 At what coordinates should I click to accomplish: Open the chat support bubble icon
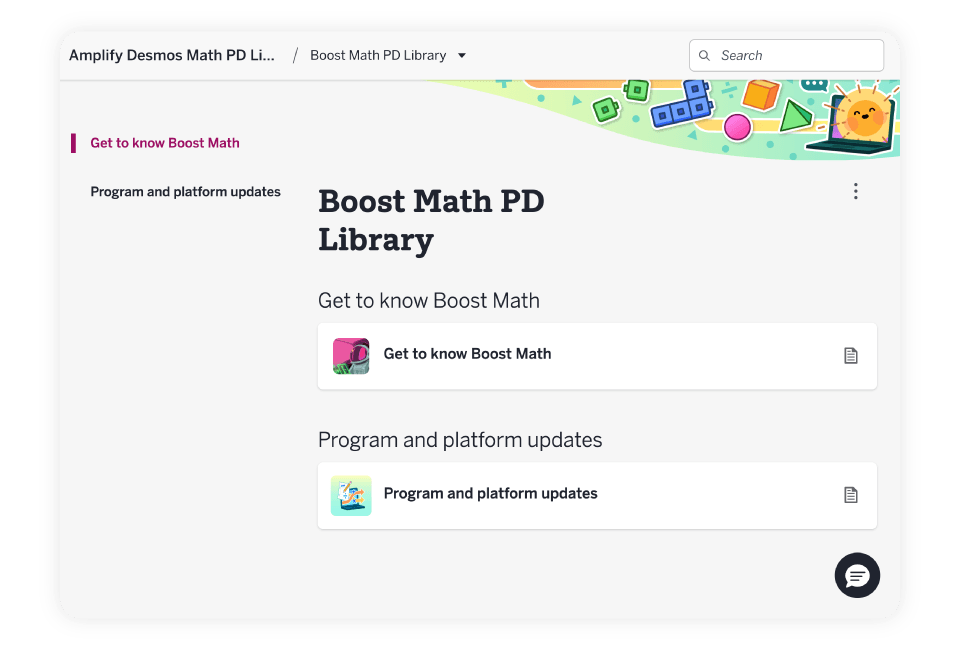857,575
